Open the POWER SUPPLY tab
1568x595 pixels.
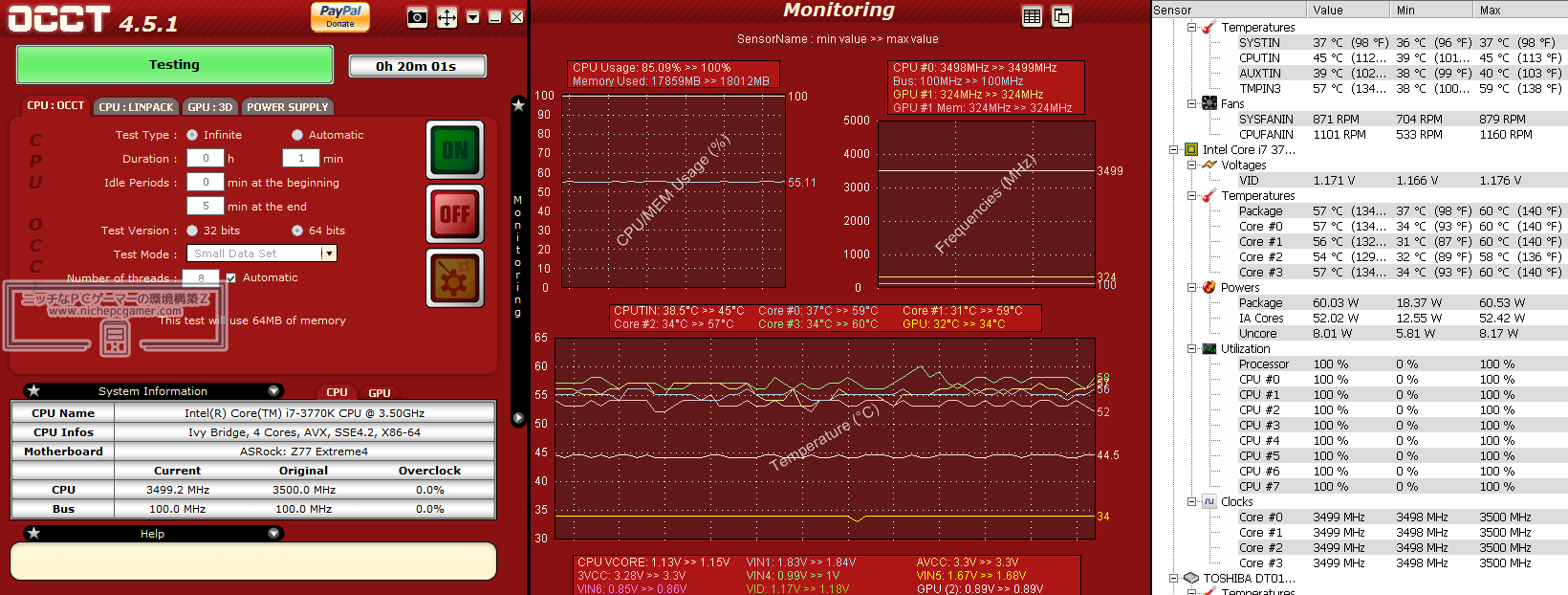287,107
